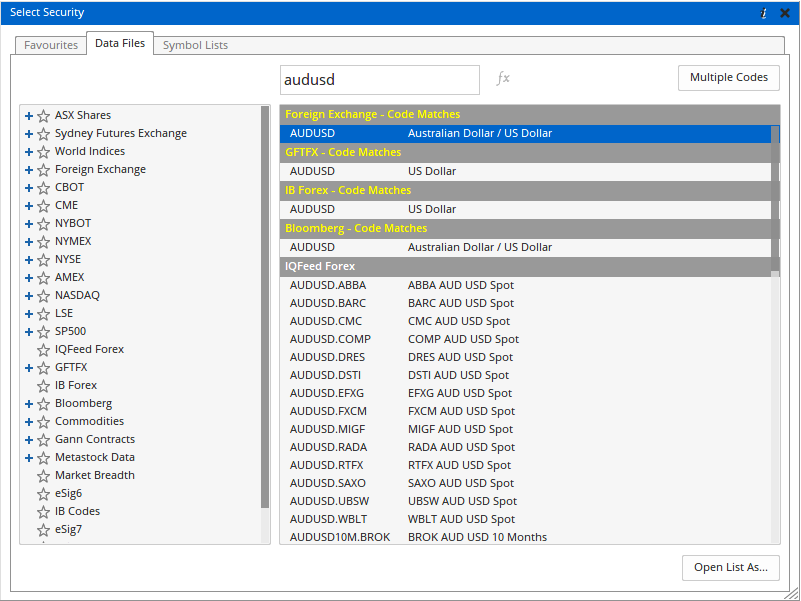
Task: Toggle favourite star beside NYSE
Action: tap(43, 260)
